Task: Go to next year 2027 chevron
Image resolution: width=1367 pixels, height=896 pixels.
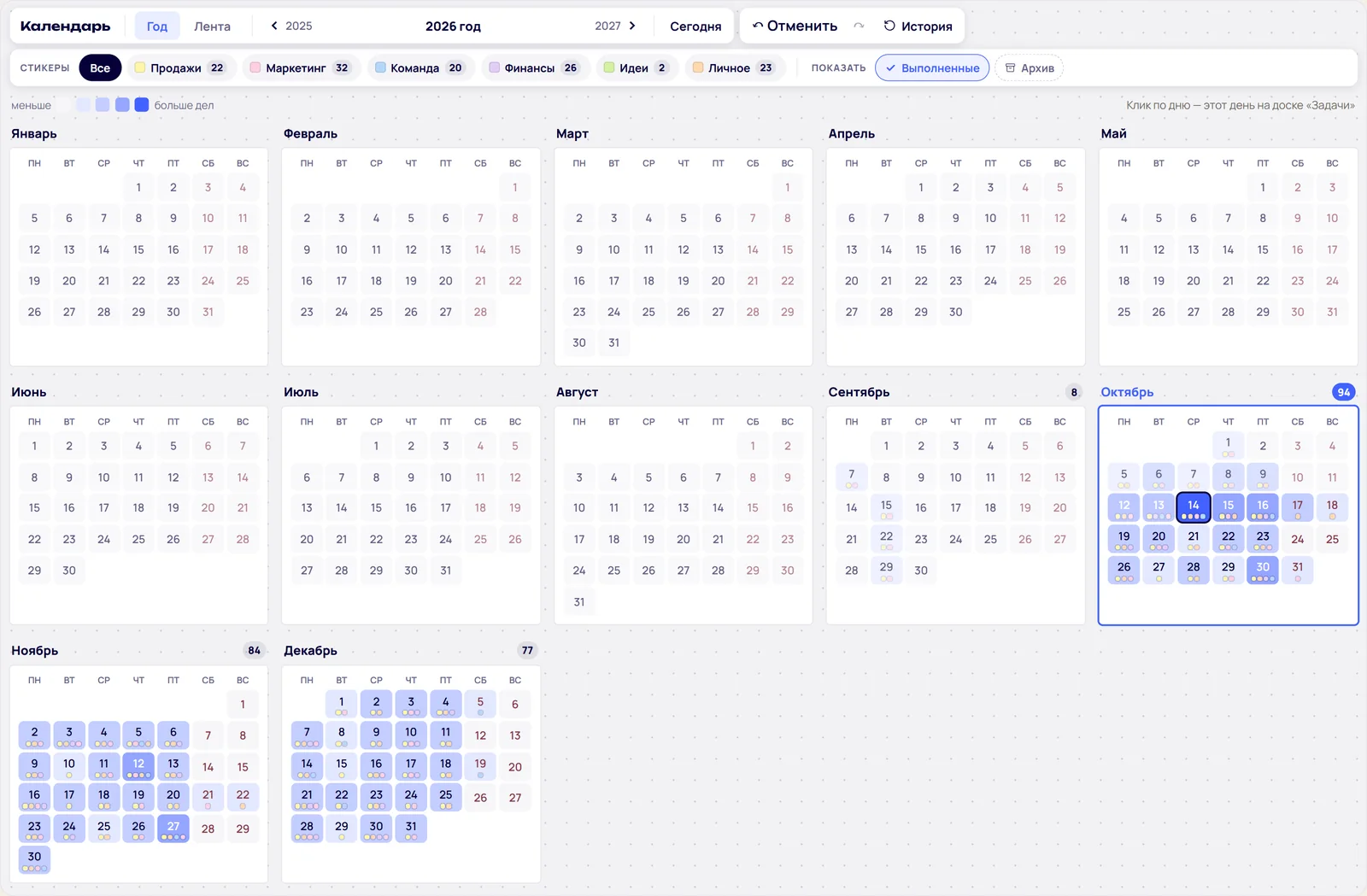Action: 632,26
